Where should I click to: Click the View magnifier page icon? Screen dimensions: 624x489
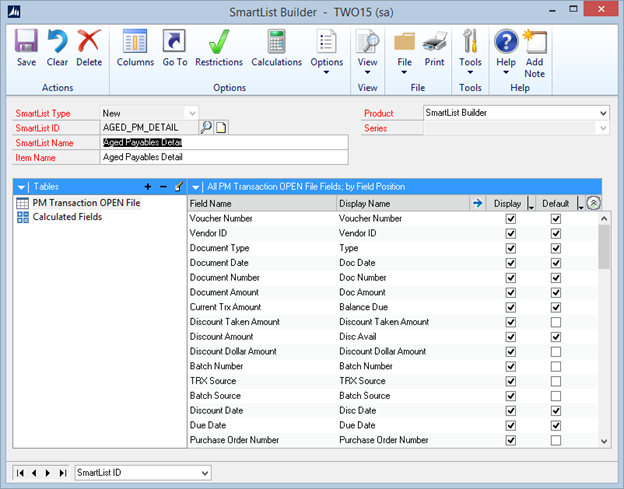pos(367,41)
